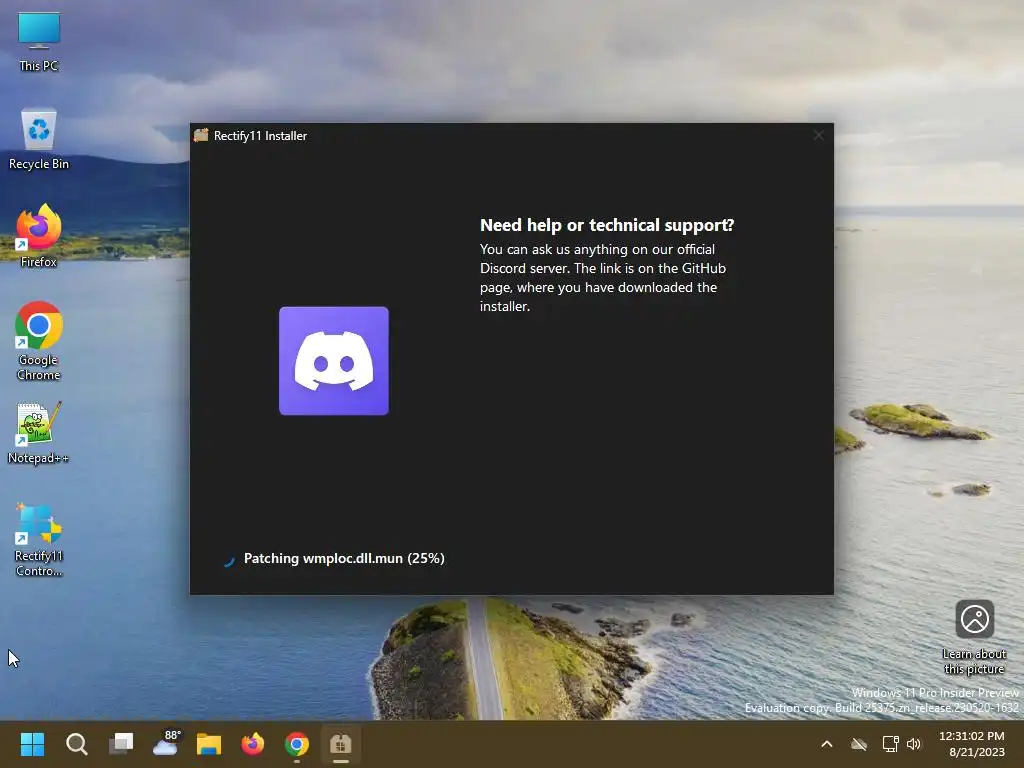
Task: Open File Explorer from the taskbar
Action: click(209, 744)
